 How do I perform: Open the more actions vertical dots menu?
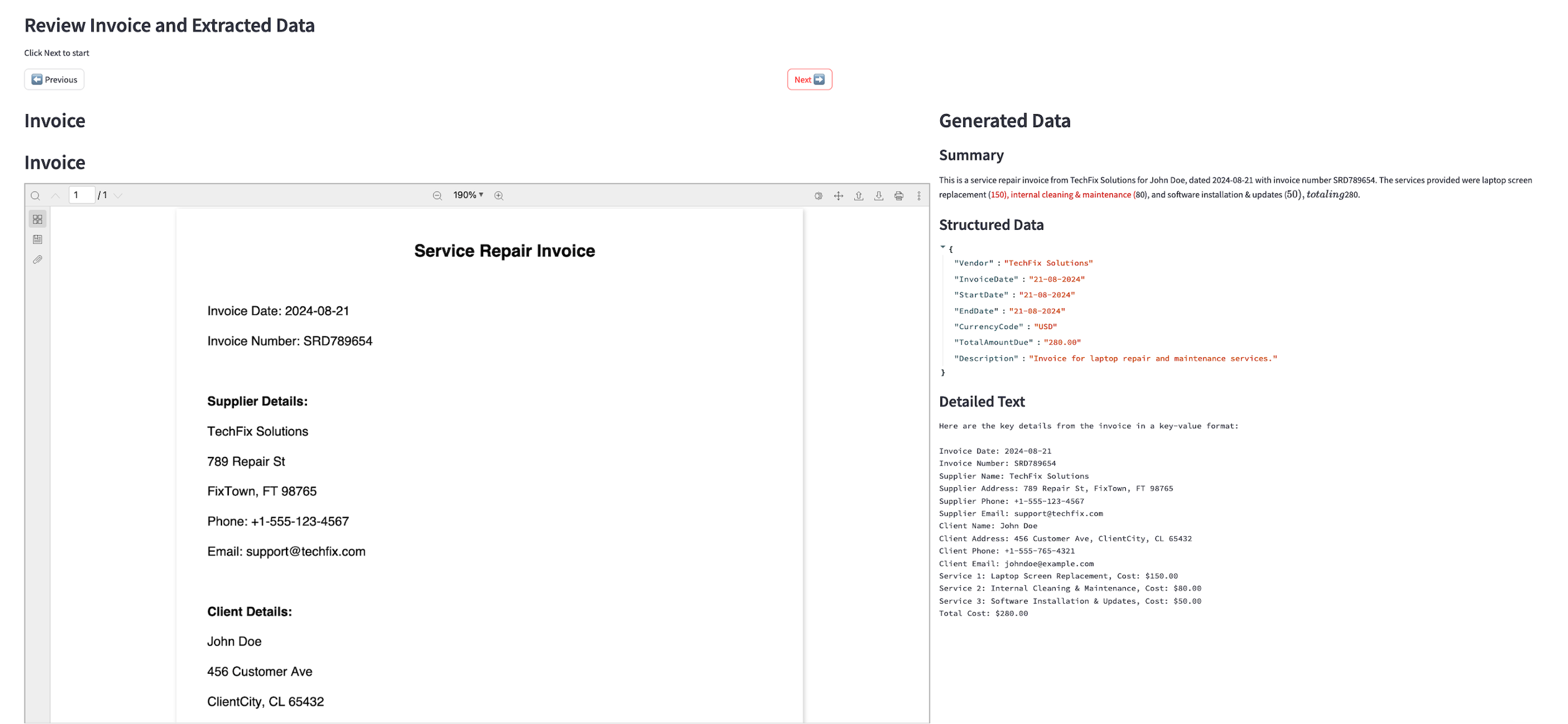coord(919,195)
